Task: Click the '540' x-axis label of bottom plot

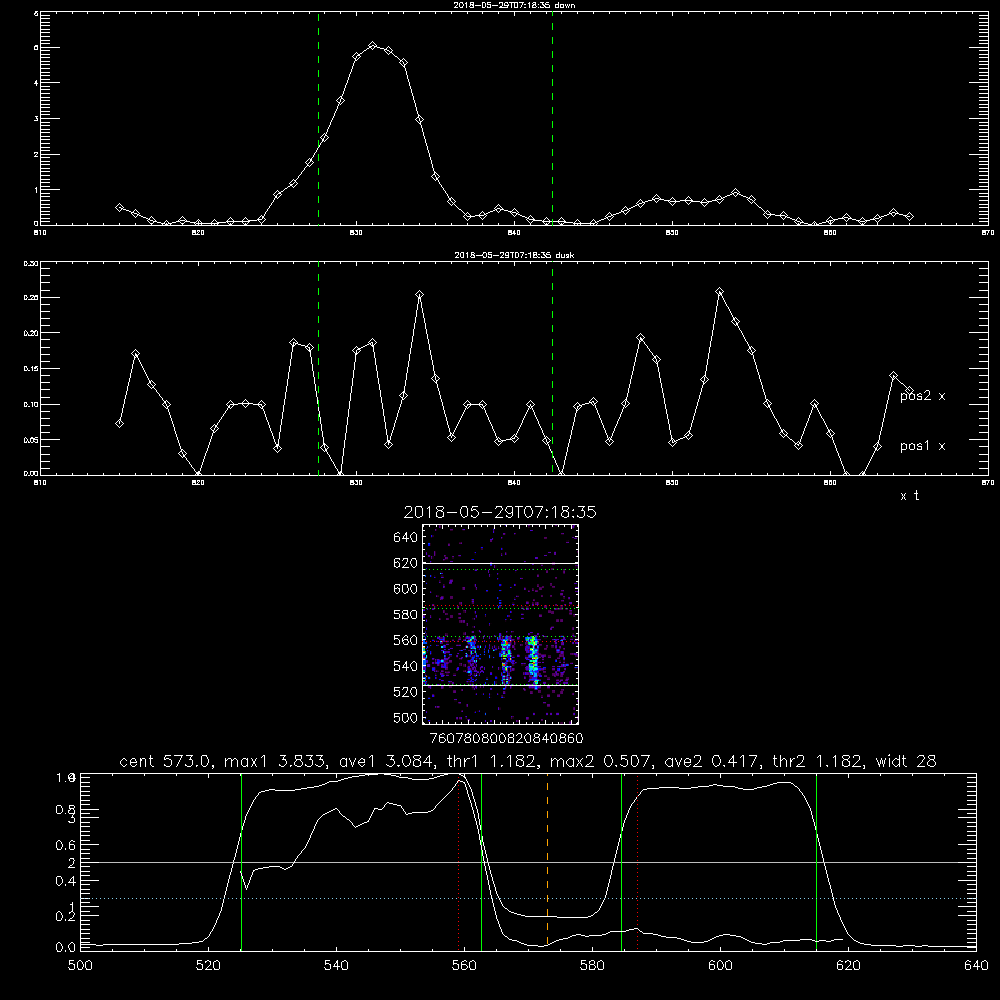Action: 336,966
